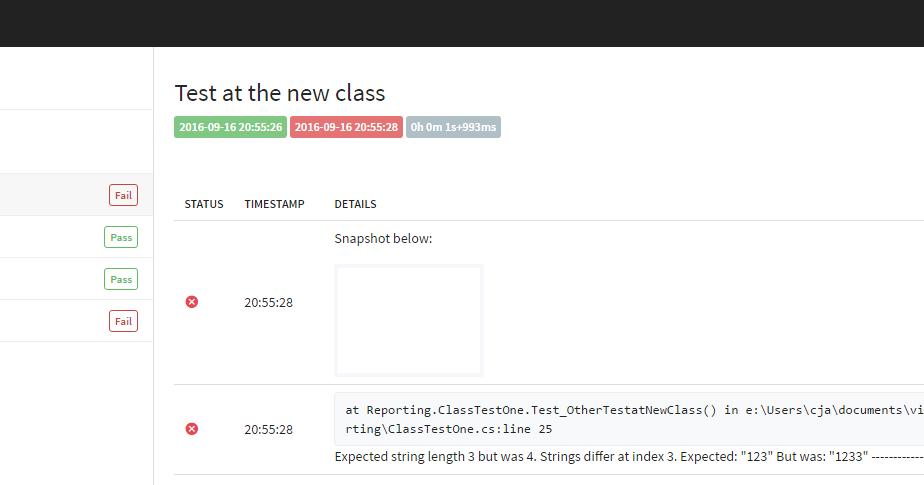Click the gray duration badge 0h 0m 1s+993ms
Image resolution: width=924 pixels, height=485 pixels.
(x=453, y=127)
